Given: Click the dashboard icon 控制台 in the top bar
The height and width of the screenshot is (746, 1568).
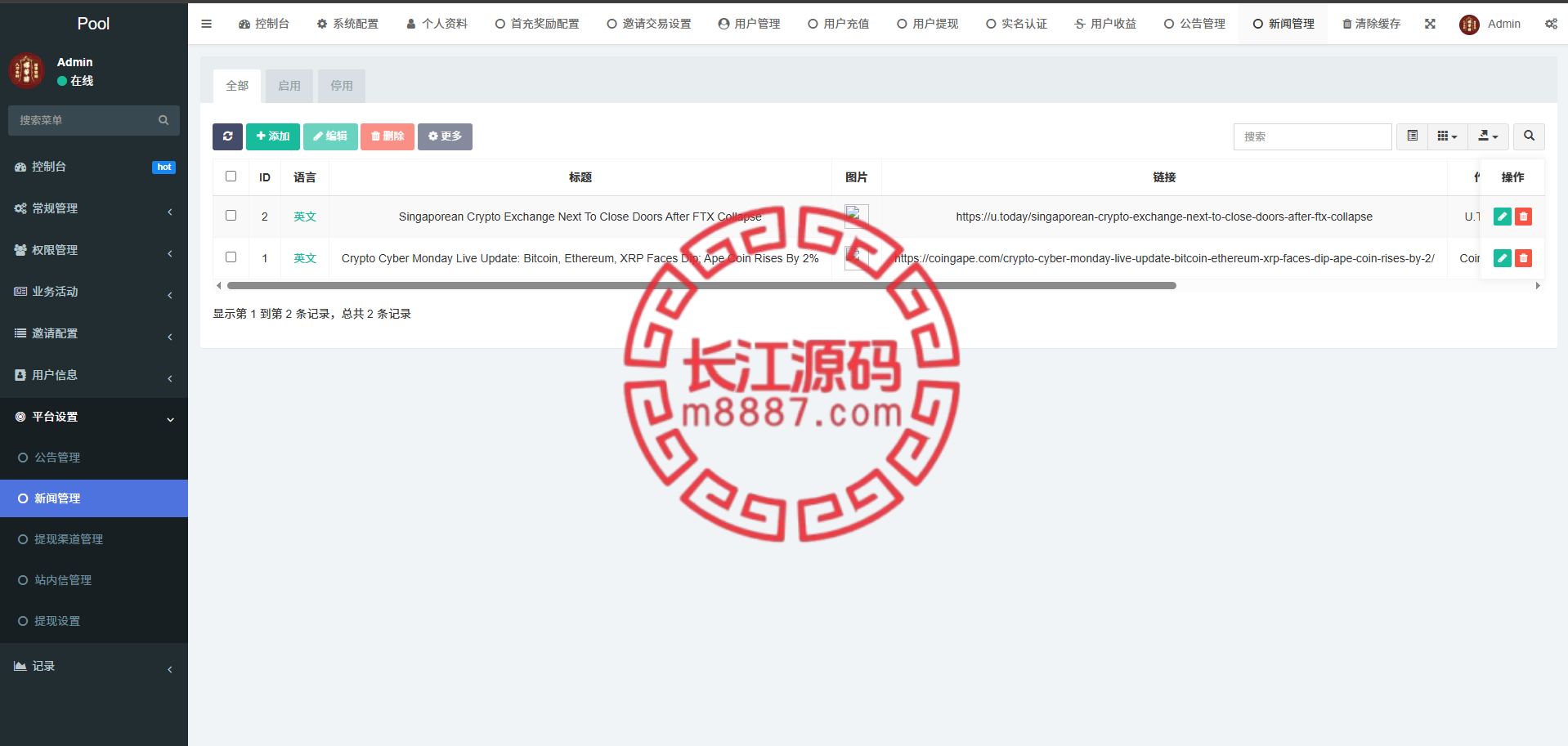Looking at the screenshot, I should click(x=263, y=24).
